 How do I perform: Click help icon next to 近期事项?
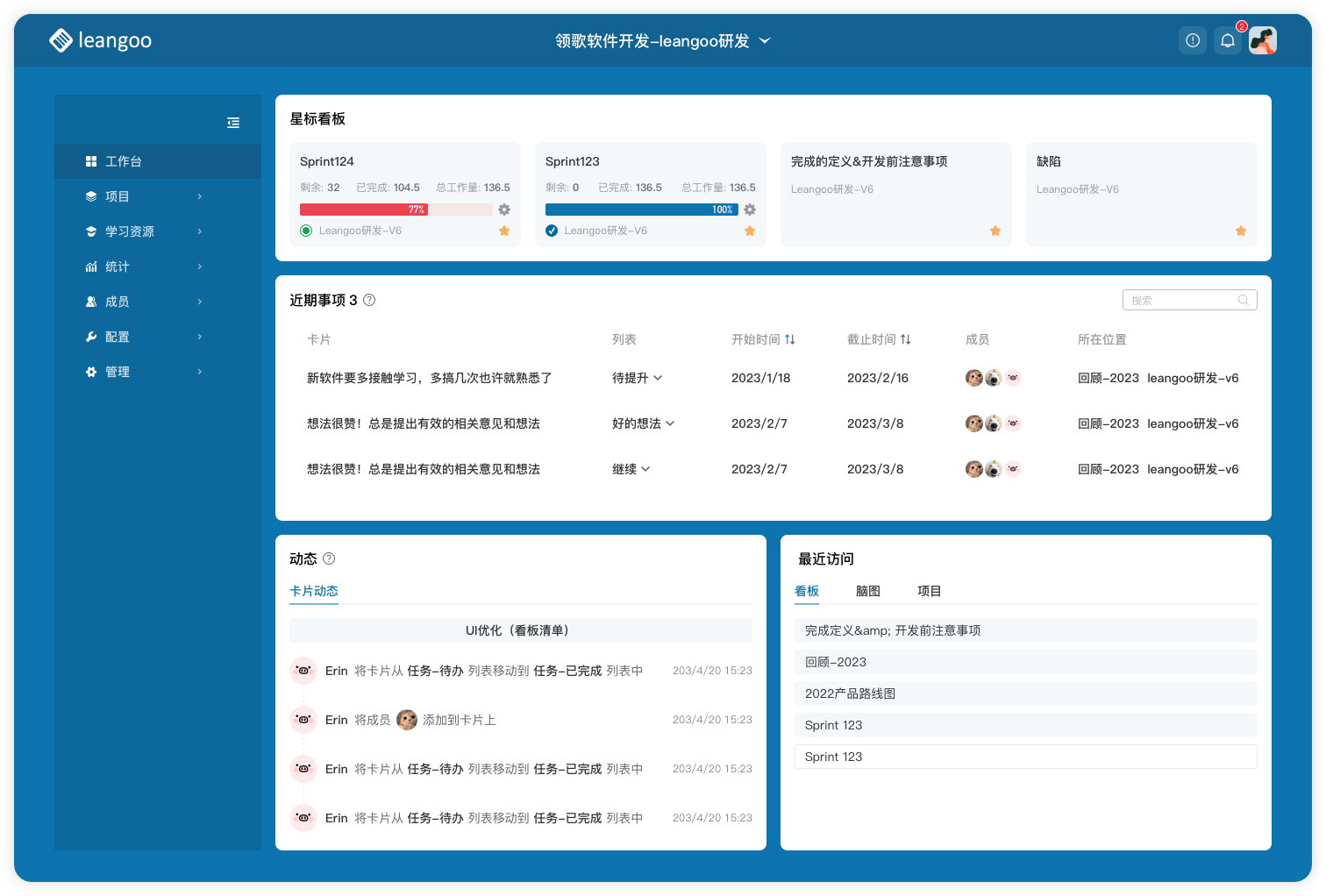tap(369, 300)
